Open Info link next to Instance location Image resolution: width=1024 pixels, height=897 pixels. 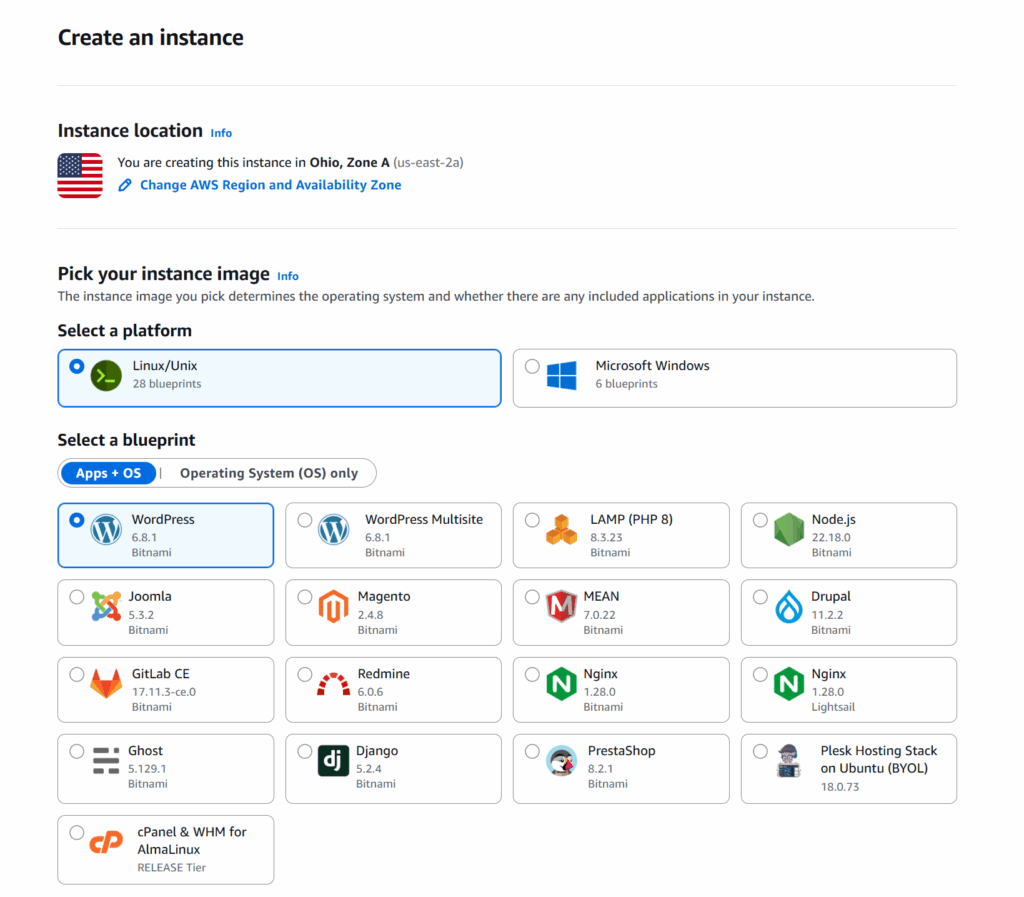221,133
